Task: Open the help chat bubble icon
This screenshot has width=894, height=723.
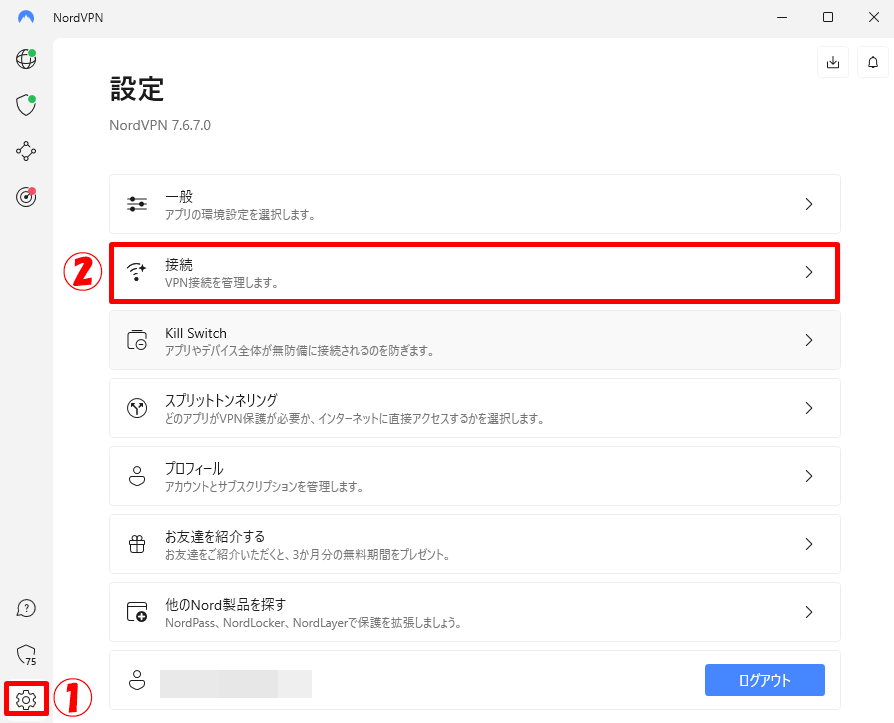Action: (26, 608)
